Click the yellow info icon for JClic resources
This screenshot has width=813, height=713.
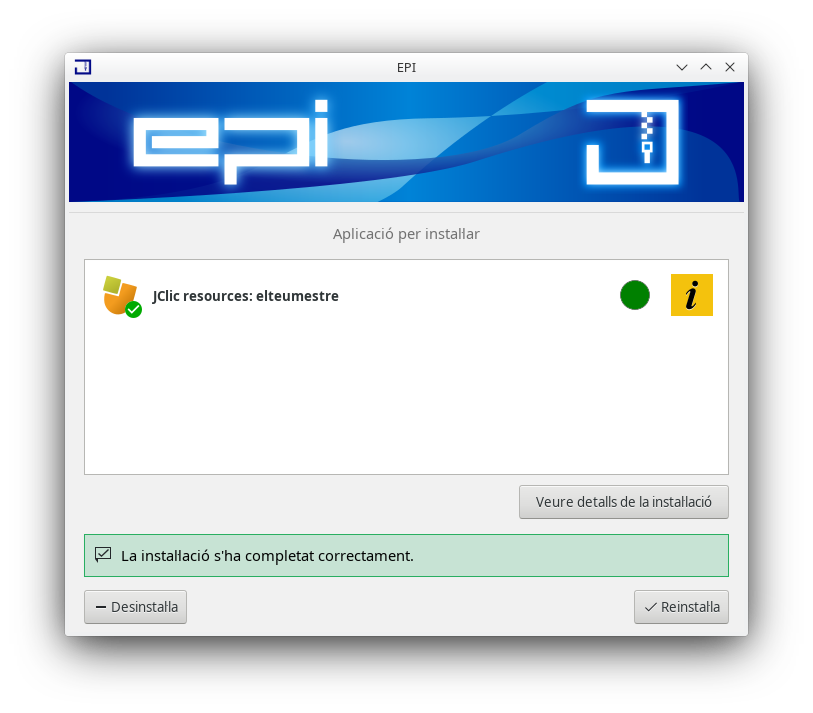tap(692, 295)
